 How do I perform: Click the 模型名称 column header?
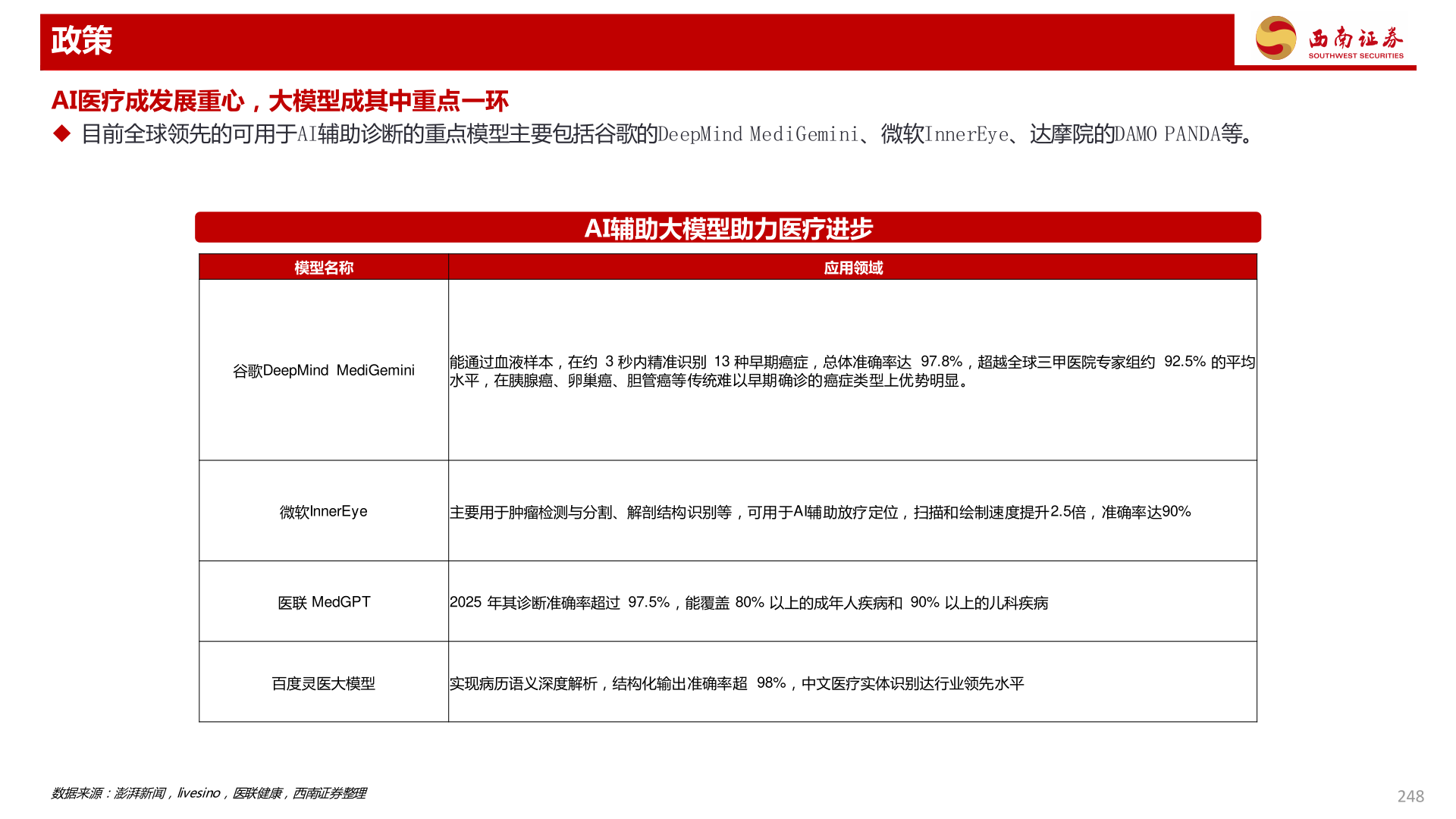tap(324, 267)
